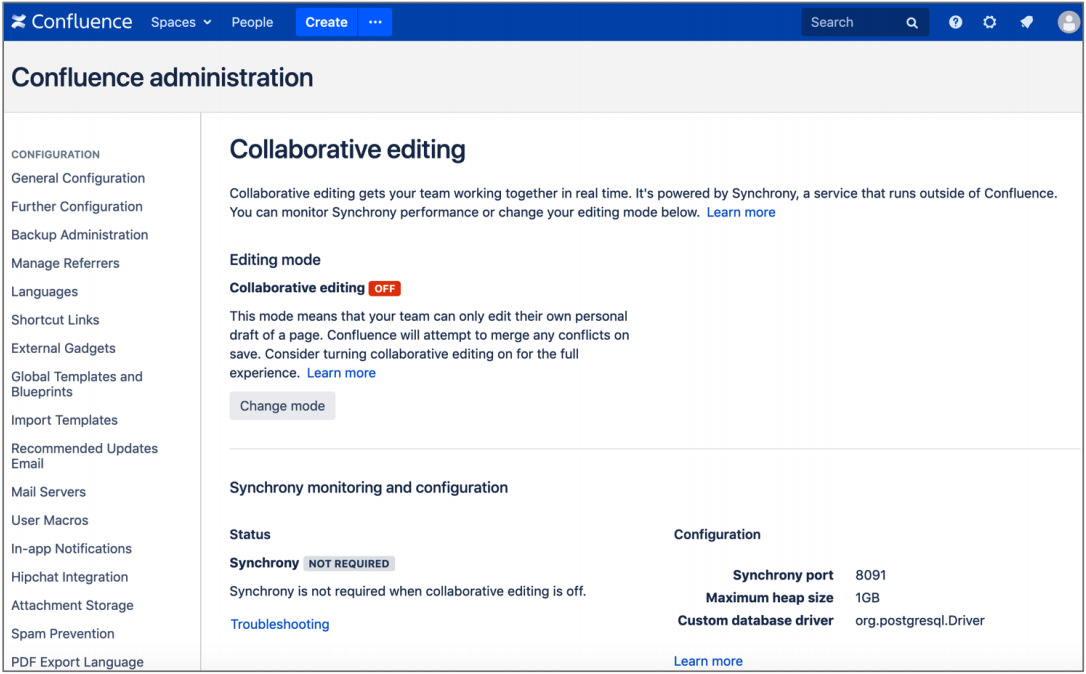Click the NOT REQUIRED status badge

click(349, 564)
